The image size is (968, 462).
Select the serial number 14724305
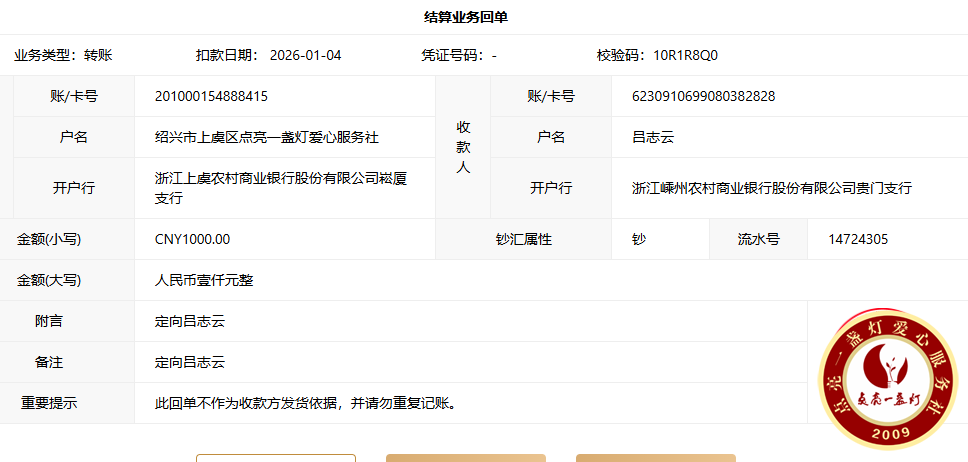[858, 239]
